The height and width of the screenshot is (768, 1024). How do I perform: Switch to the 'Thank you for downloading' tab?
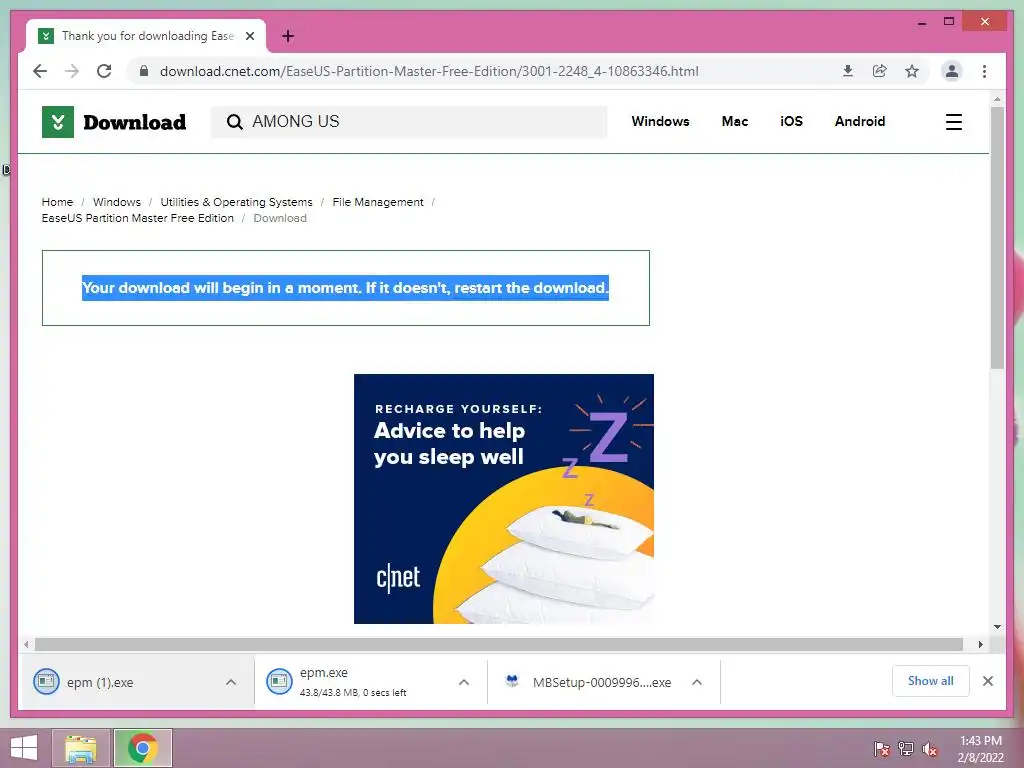pos(146,36)
